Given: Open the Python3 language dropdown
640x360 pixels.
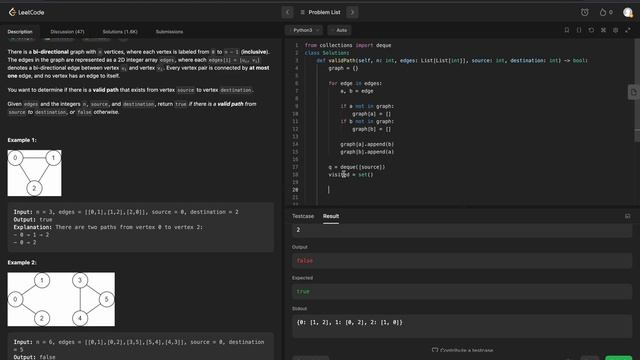Looking at the screenshot, I should [305, 30].
